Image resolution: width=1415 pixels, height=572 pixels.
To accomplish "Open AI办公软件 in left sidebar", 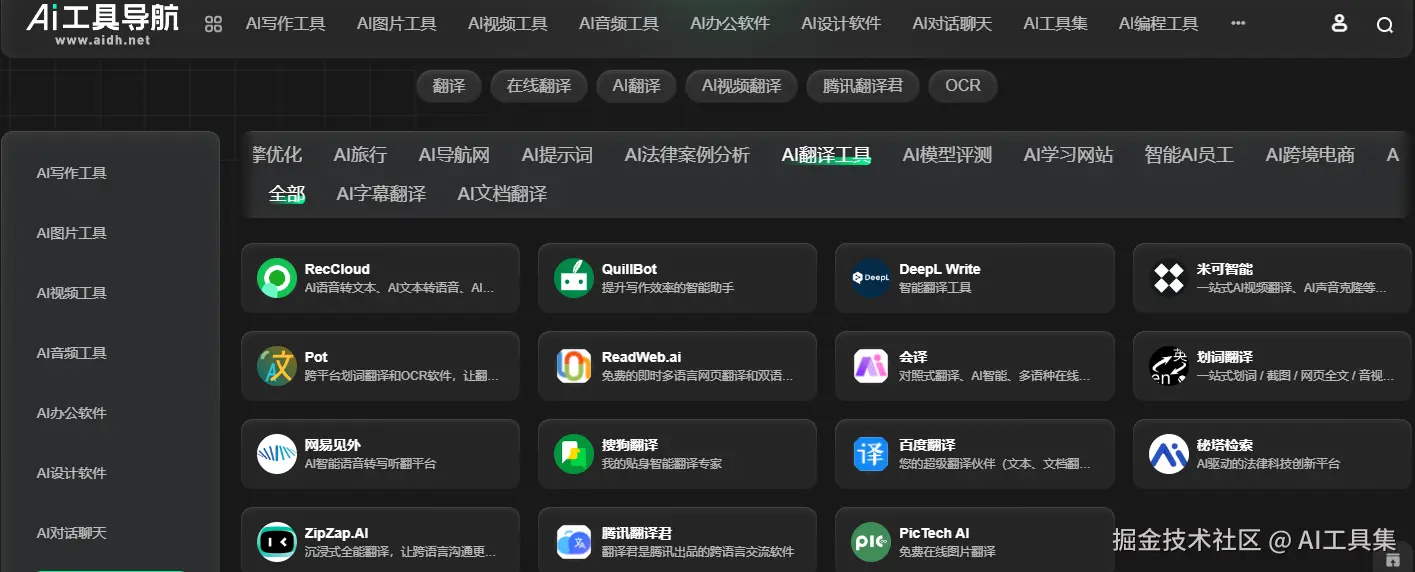I will tap(72, 413).
